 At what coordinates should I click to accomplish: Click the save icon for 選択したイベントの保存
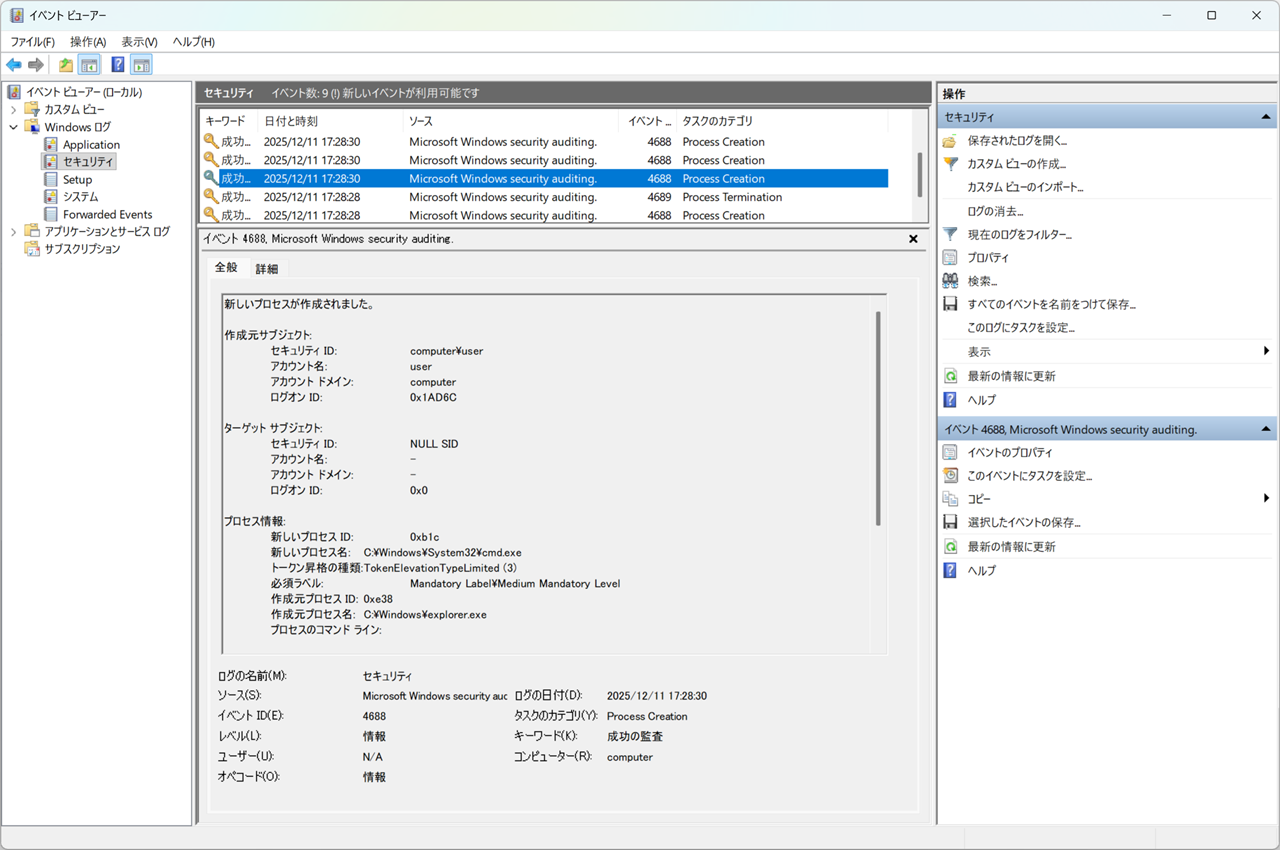(x=950, y=522)
